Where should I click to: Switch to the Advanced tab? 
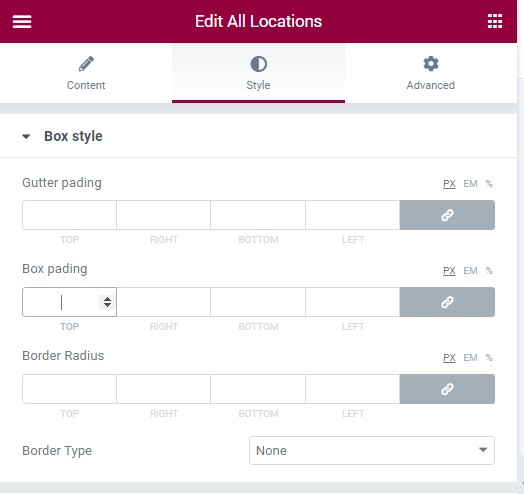tap(431, 73)
